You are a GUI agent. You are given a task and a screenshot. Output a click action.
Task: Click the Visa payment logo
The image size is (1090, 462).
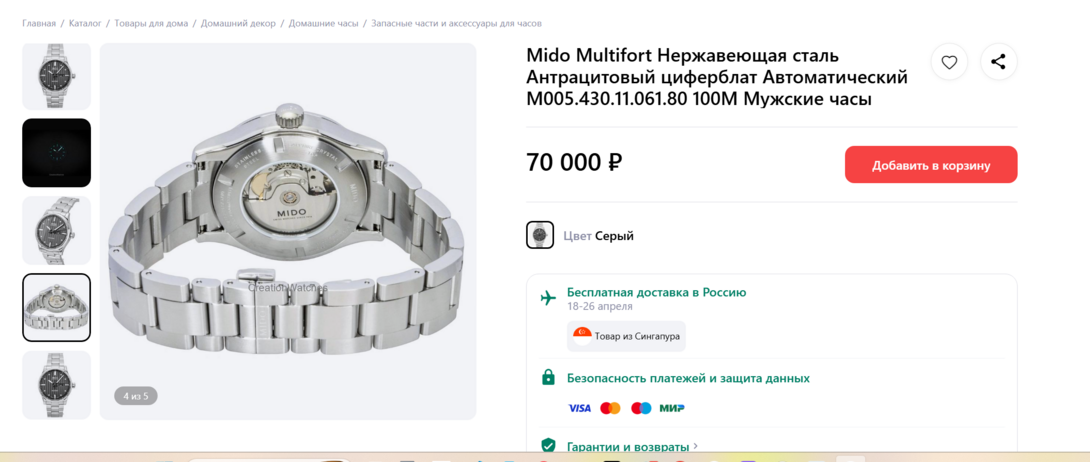click(580, 409)
